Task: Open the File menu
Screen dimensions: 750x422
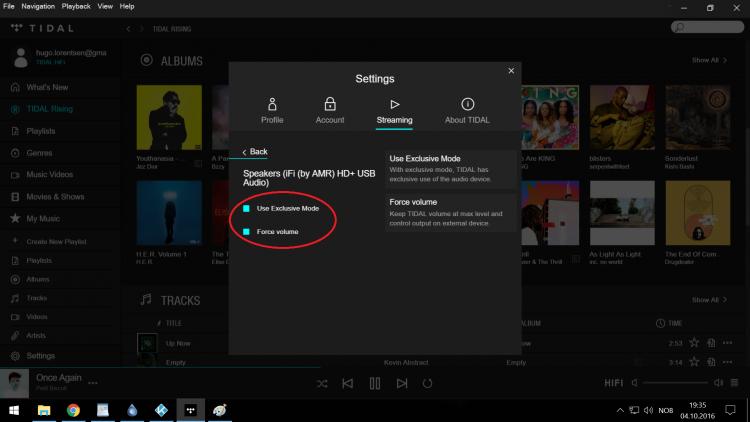Action: coord(9,6)
